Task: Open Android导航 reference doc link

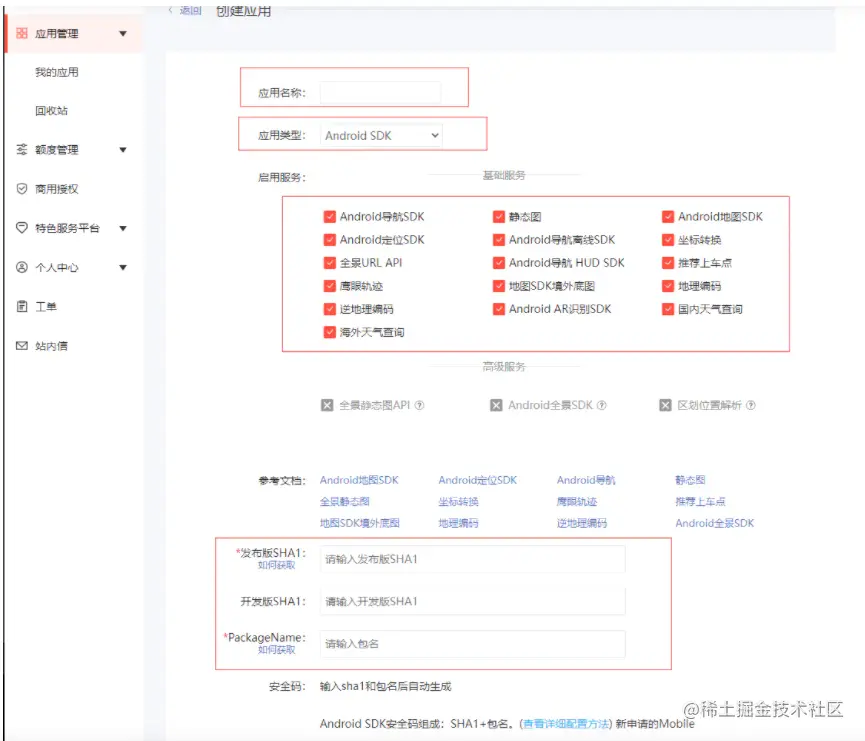Action: click(x=586, y=480)
